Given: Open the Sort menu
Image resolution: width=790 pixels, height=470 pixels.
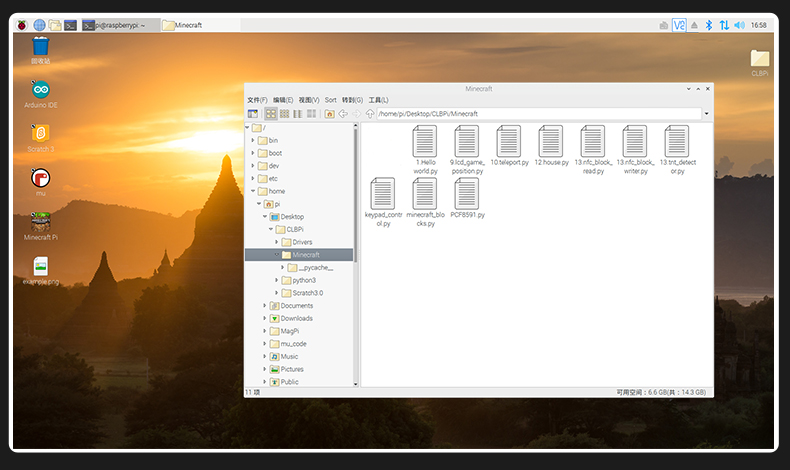Looking at the screenshot, I should coord(330,100).
